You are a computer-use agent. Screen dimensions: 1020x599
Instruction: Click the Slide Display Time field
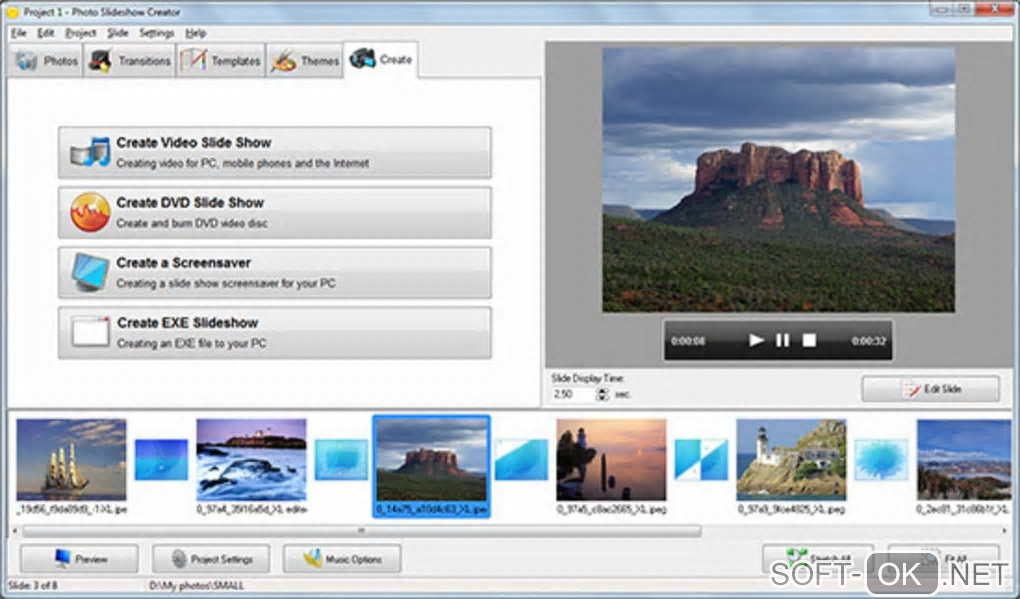(x=573, y=394)
